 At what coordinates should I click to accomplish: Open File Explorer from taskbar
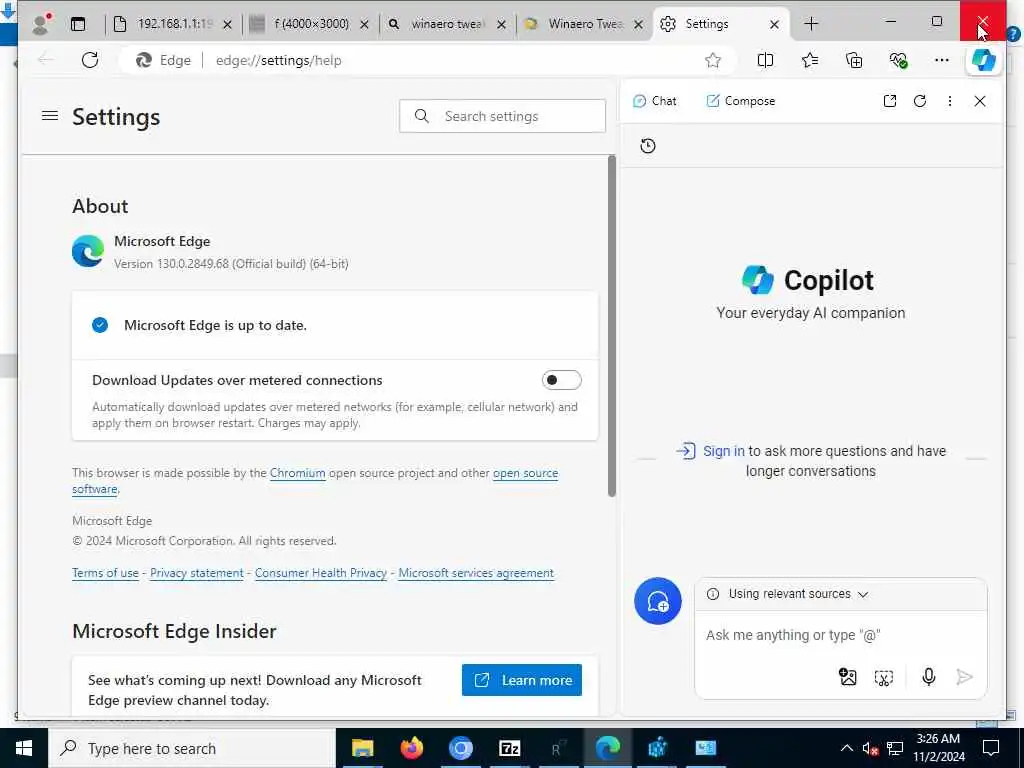coord(362,748)
